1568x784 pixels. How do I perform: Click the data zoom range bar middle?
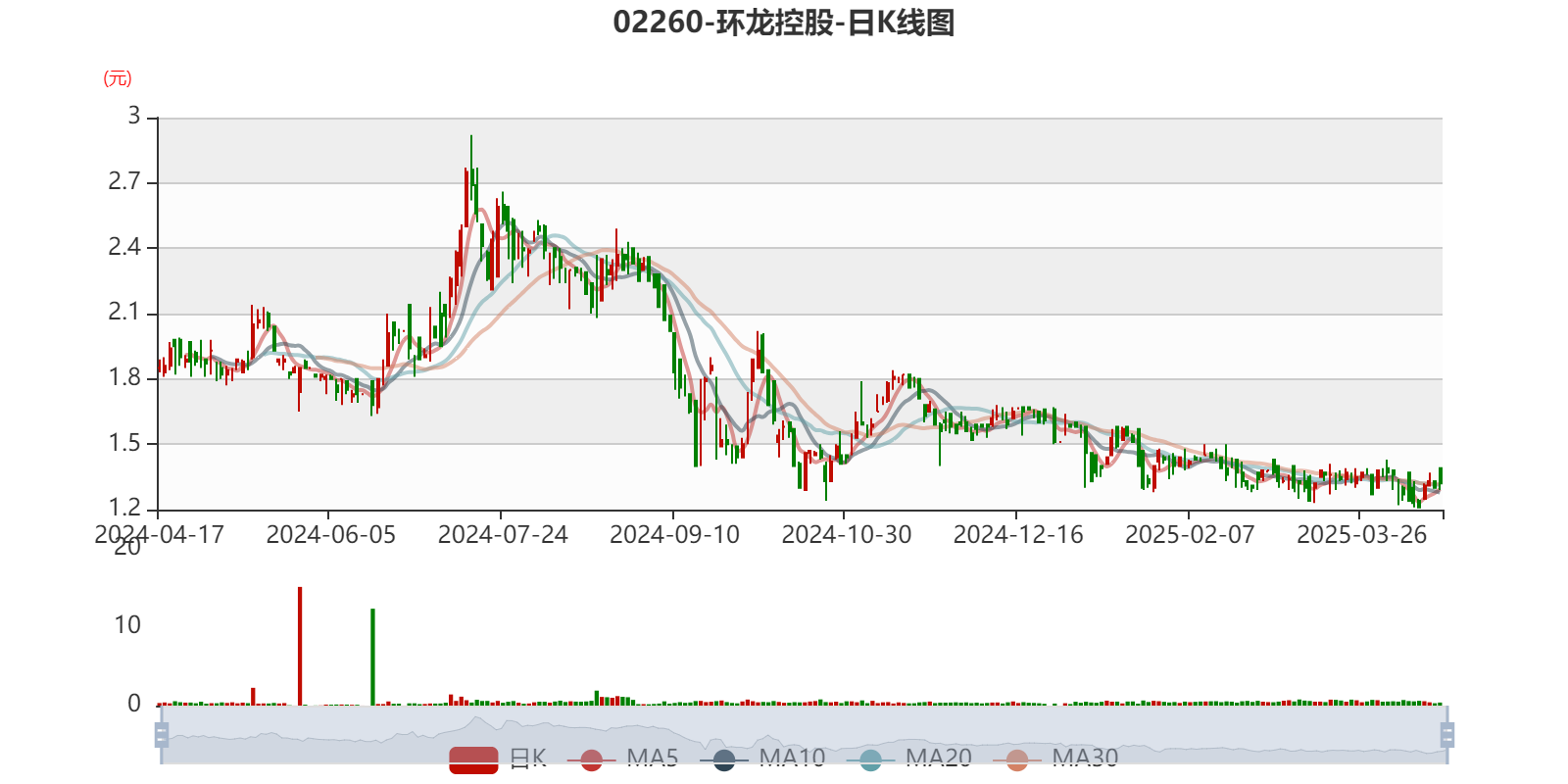pyautogui.click(x=804, y=735)
